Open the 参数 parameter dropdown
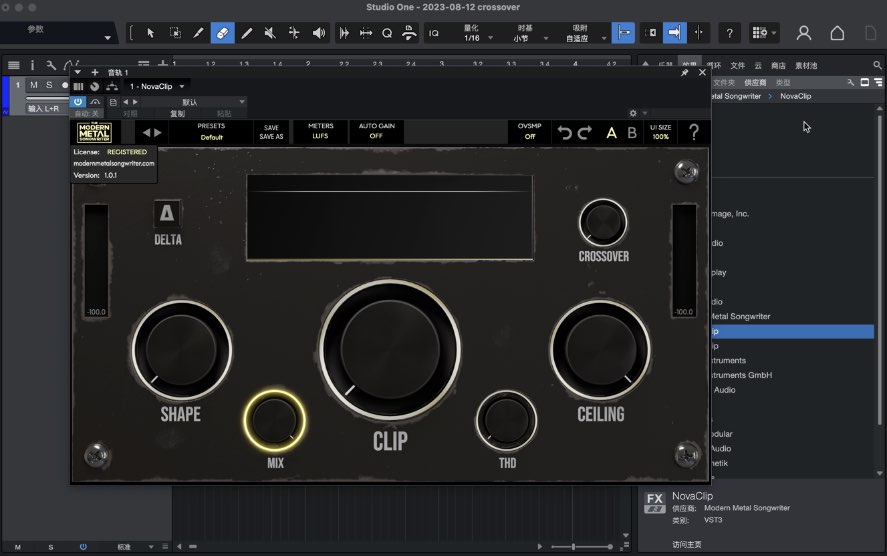Image resolution: width=887 pixels, height=556 pixels. 57,33
